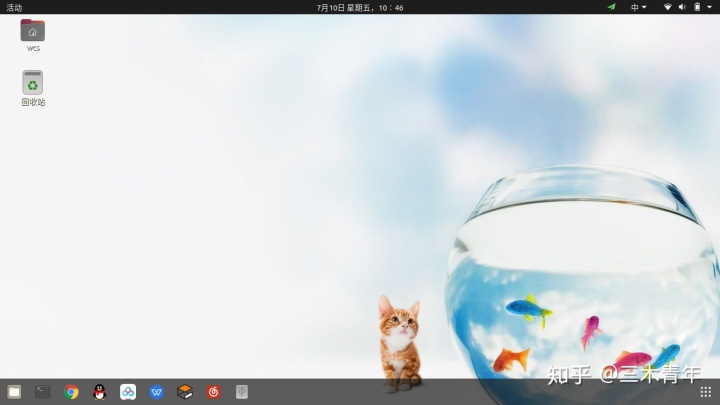The width and height of the screenshot is (720, 405).
Task: Open the Wi-Fi network indicator
Action: point(668,7)
